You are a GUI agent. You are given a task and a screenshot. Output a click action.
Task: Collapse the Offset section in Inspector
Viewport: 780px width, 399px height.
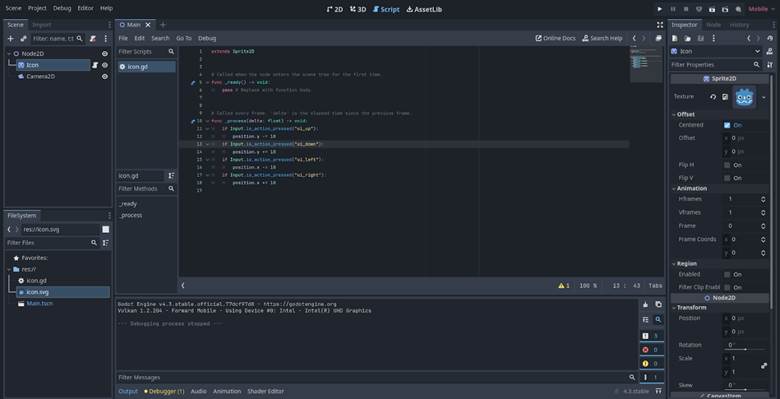(674, 114)
